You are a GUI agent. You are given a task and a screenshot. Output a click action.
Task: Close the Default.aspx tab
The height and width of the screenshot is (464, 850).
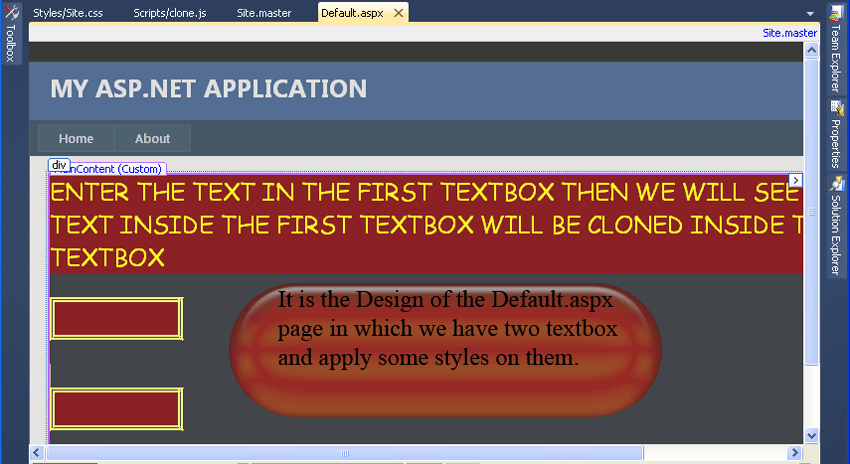(398, 13)
